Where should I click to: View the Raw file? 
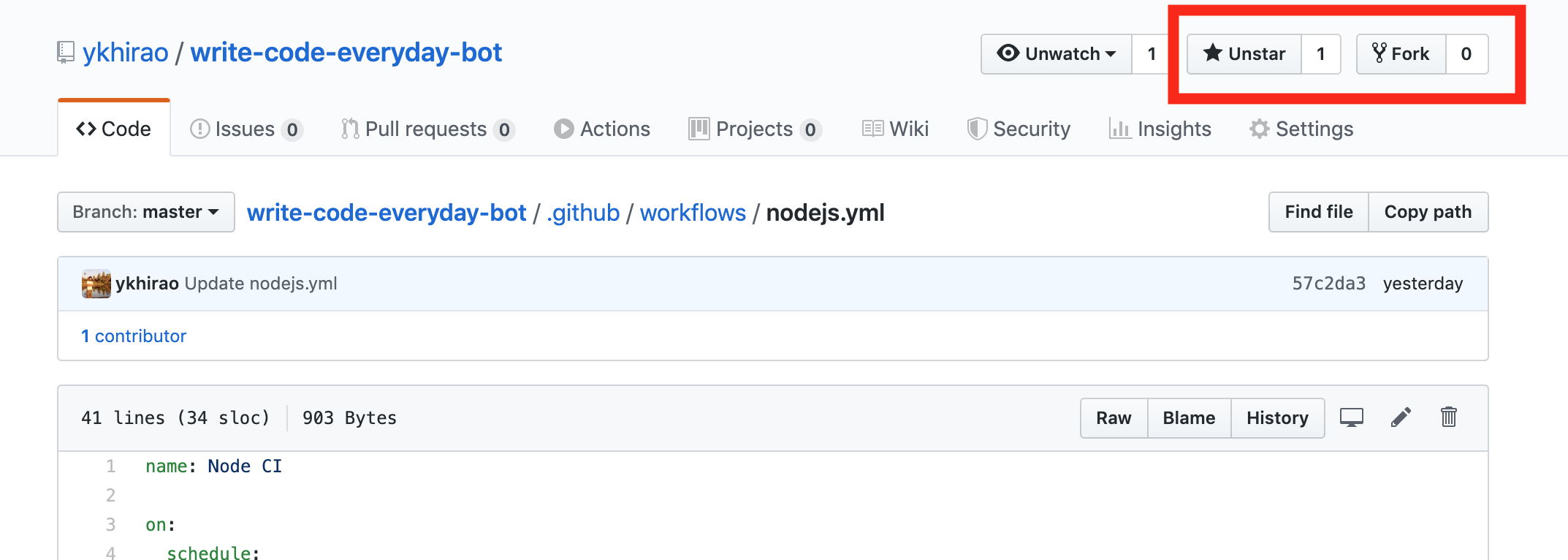click(1114, 418)
